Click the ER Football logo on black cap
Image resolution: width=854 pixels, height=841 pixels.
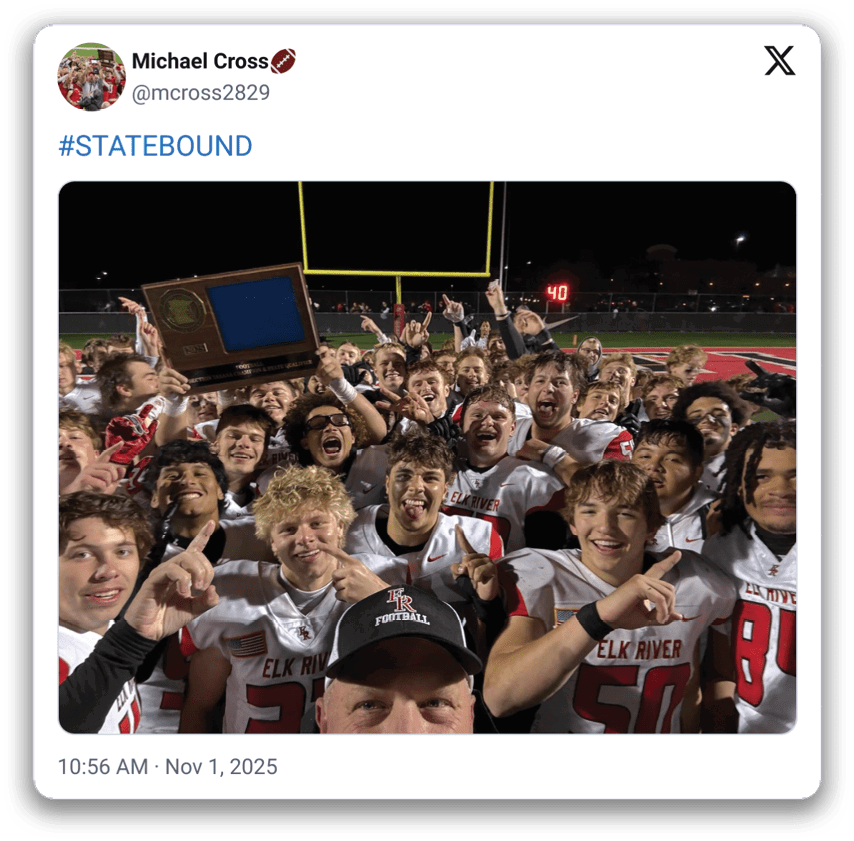(402, 607)
